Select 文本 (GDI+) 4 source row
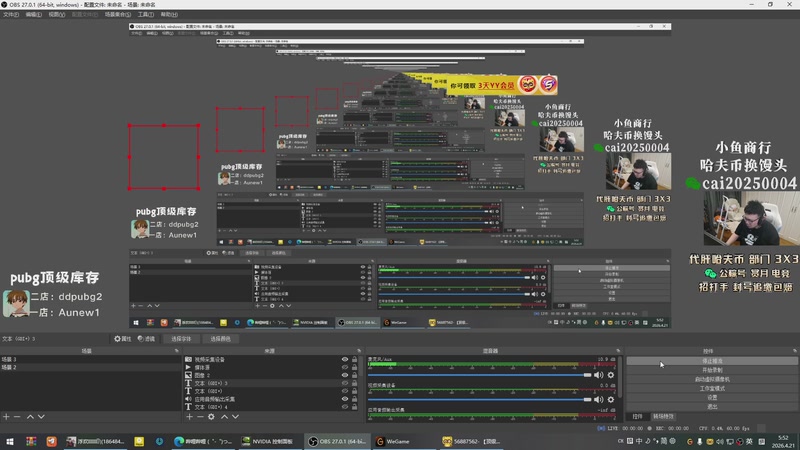 [x=272, y=407]
